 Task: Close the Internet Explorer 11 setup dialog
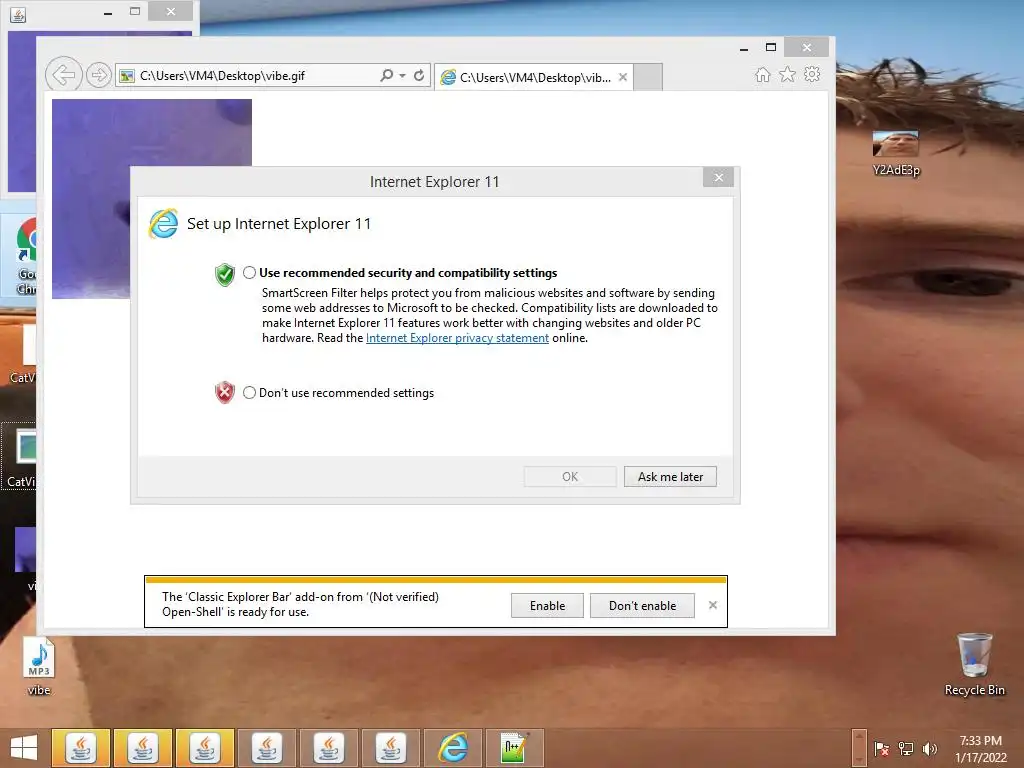coord(718,177)
